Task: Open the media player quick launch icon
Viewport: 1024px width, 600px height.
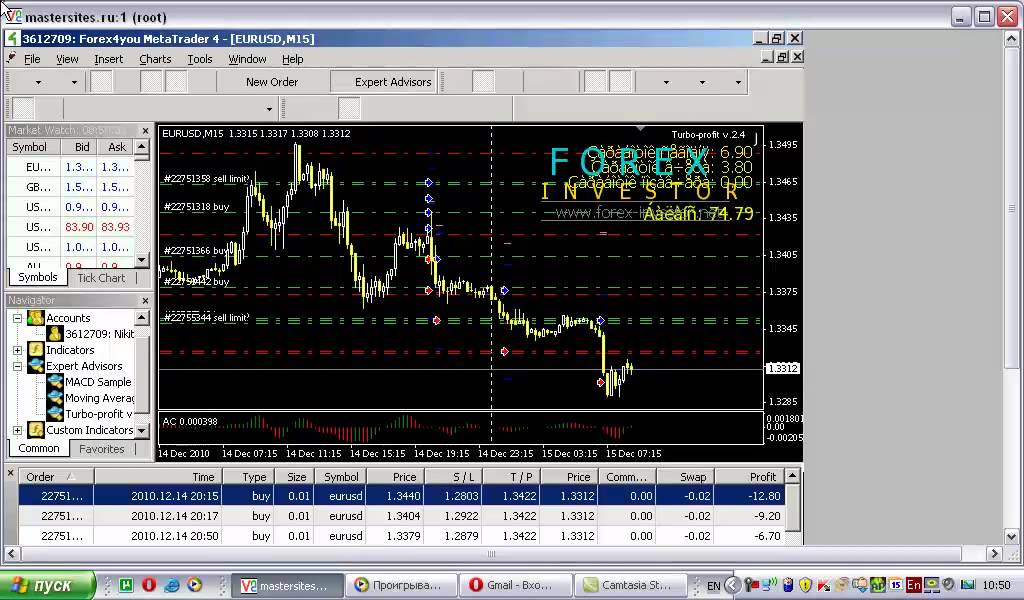Action: pyautogui.click(x=195, y=585)
